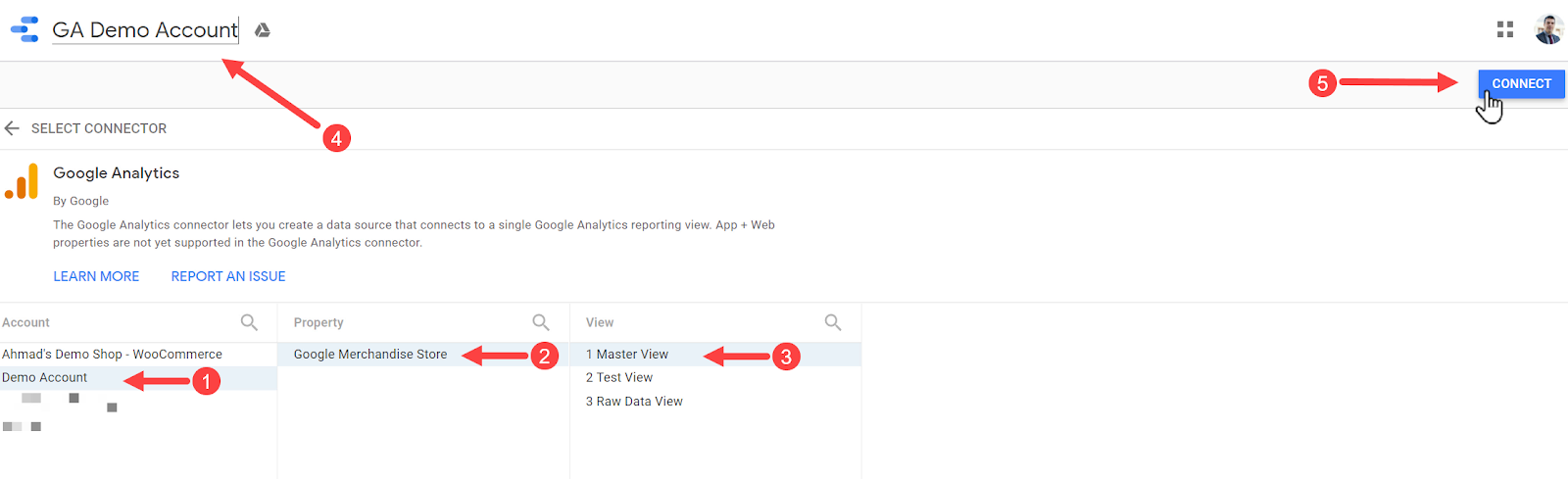Search views with the magnifier icon

tap(833, 322)
